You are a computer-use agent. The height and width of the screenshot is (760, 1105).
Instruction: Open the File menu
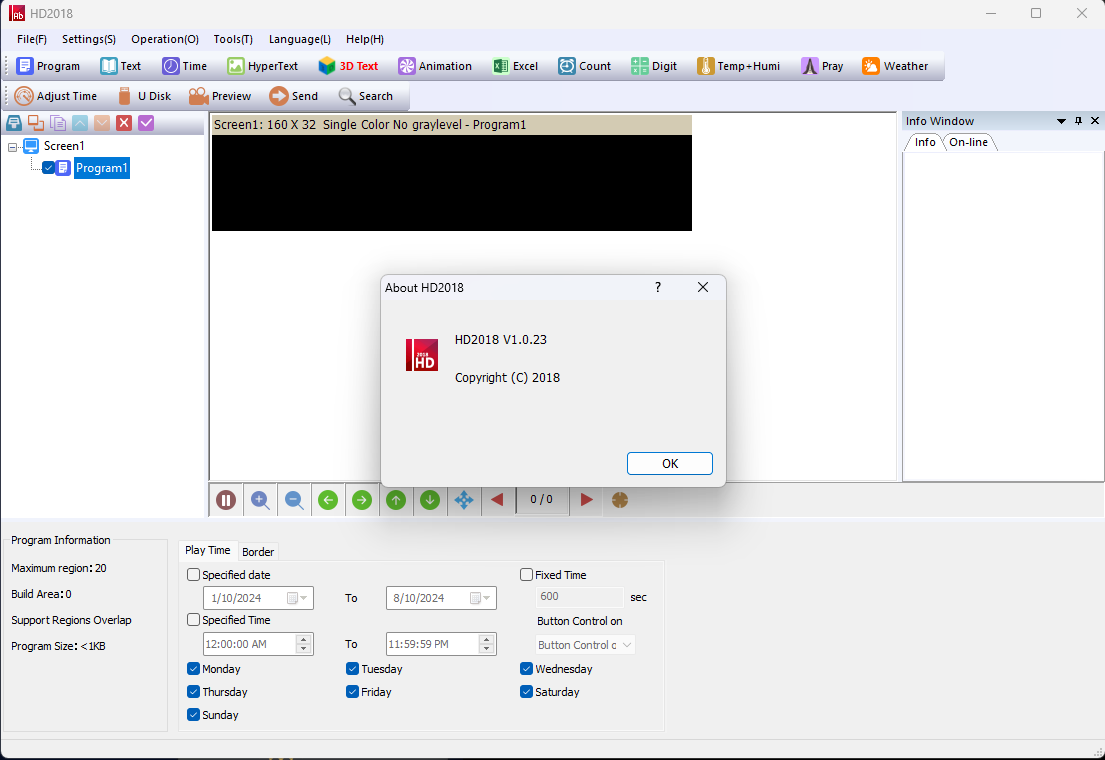(32, 39)
